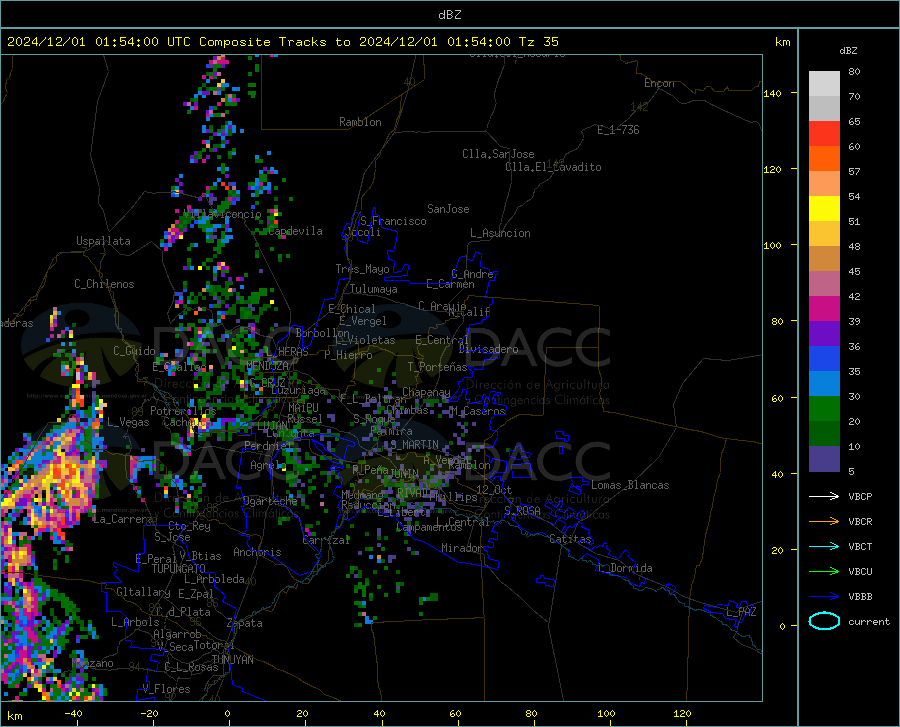The image size is (900, 727).
Task: Click the Divisadero label on map
Action: pyautogui.click(x=488, y=349)
